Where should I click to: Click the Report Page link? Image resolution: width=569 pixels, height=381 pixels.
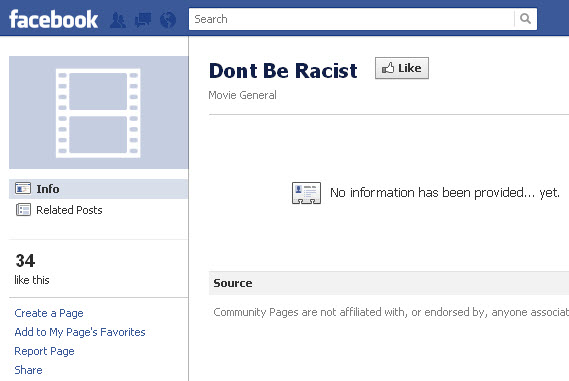coord(44,351)
